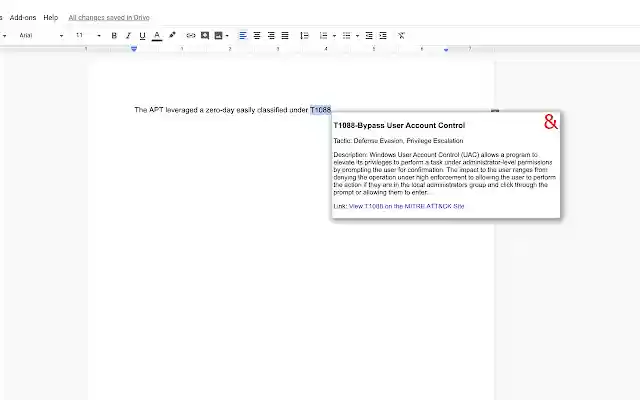Click the Description paragraph in the popup
Screen dimensions: 640x400
tap(444, 173)
